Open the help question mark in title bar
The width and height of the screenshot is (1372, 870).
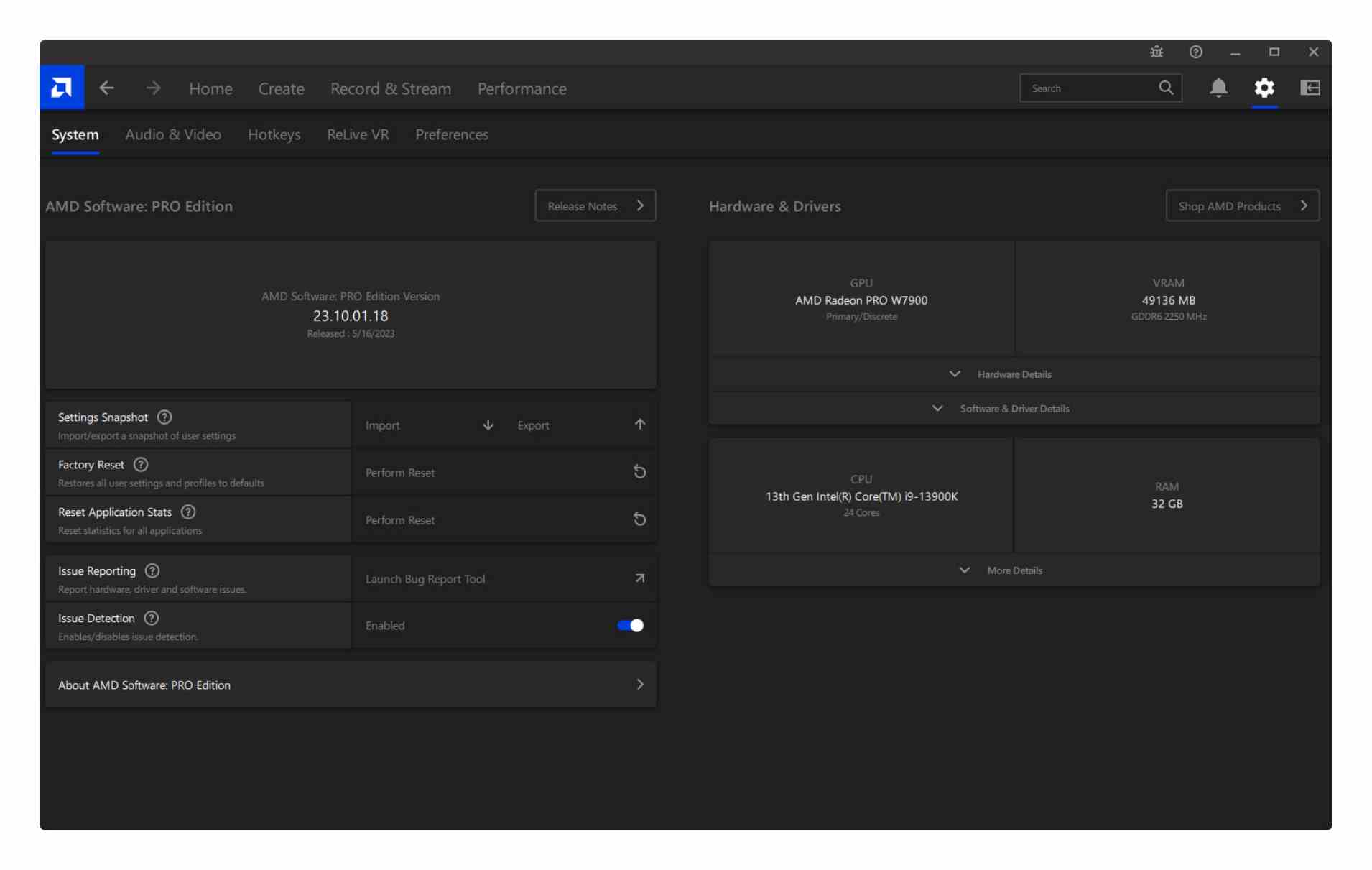tap(1196, 52)
